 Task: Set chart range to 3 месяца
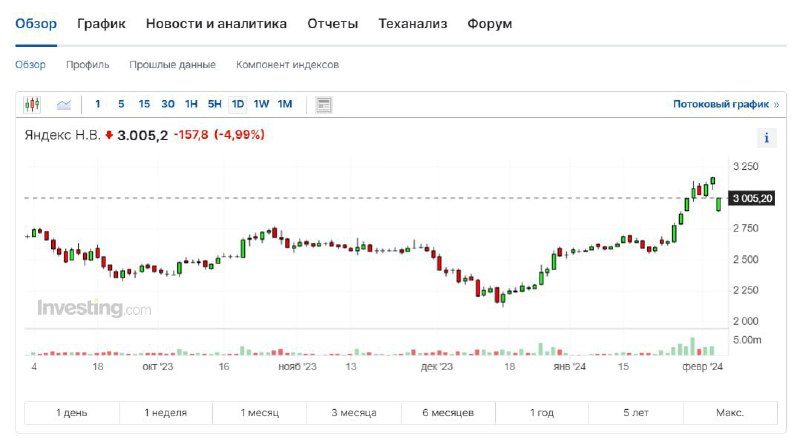354,413
